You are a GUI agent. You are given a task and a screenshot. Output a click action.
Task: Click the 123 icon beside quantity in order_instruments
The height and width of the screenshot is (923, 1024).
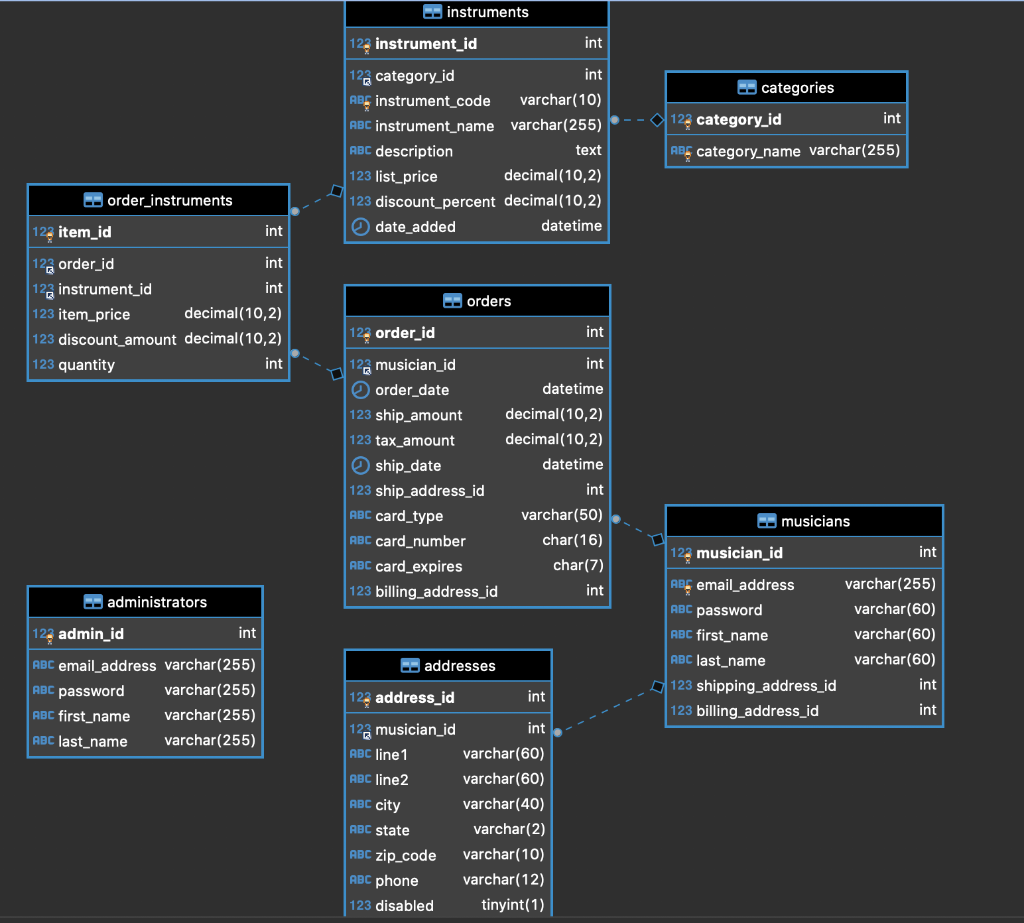click(x=44, y=364)
